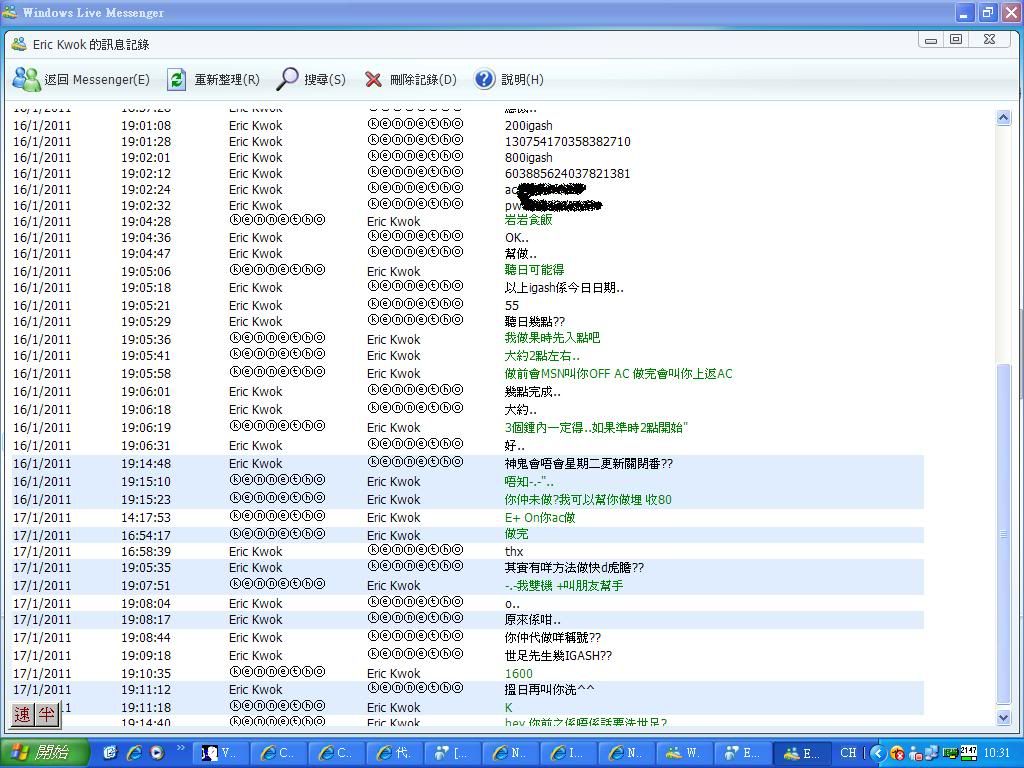Select the message '搵日再叫你洗^^'
The height and width of the screenshot is (768, 1024).
tap(549, 689)
